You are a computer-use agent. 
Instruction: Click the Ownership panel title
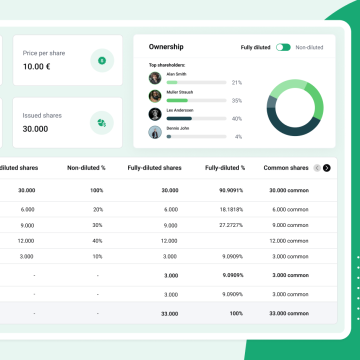point(166,47)
